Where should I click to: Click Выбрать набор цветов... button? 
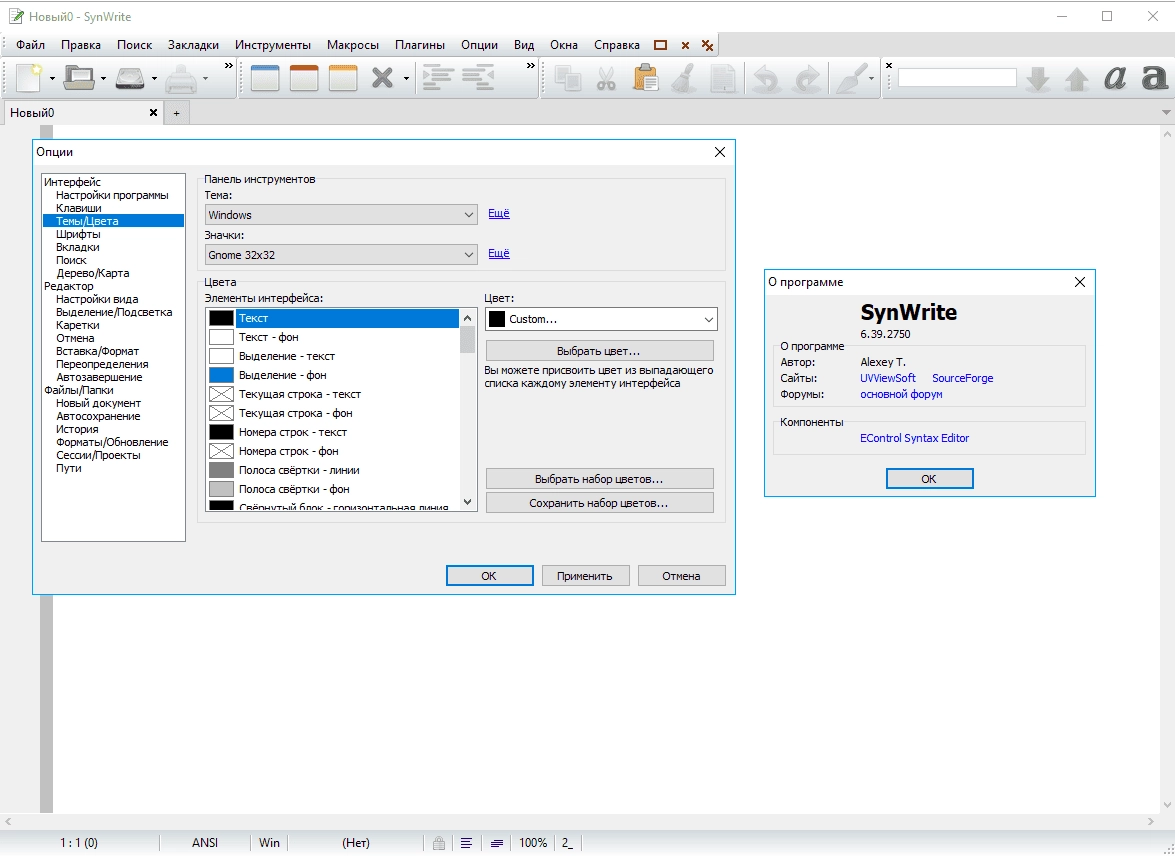599,479
